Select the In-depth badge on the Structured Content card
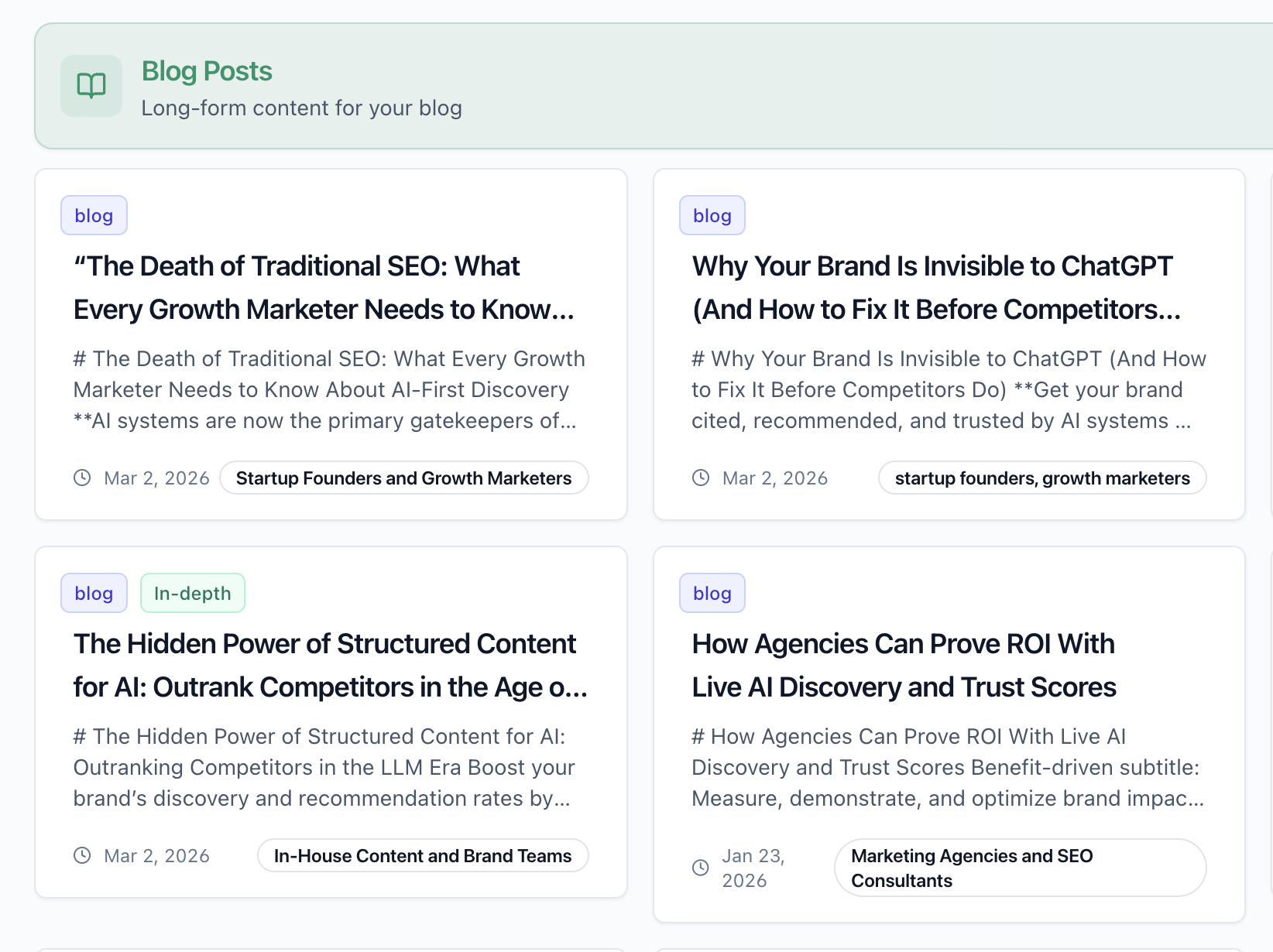The image size is (1273, 952). click(193, 592)
